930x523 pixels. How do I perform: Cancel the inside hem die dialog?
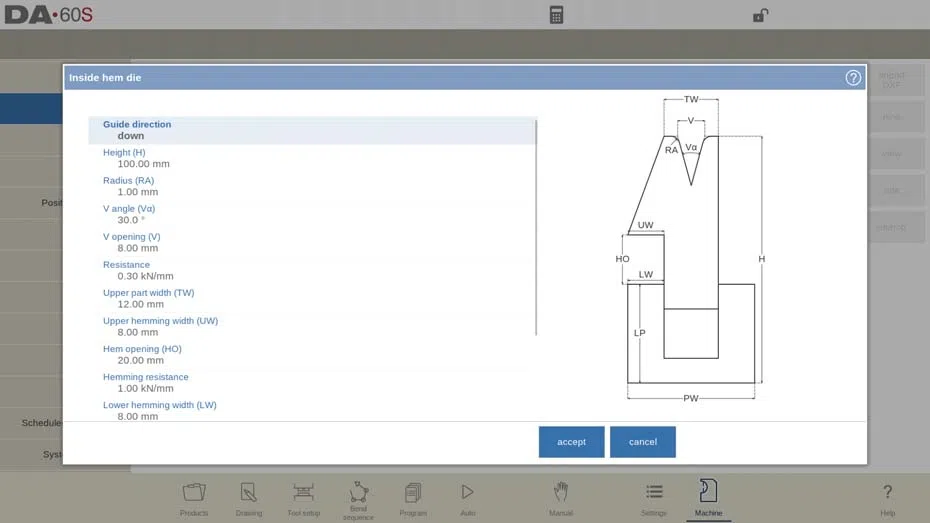[x=642, y=442]
